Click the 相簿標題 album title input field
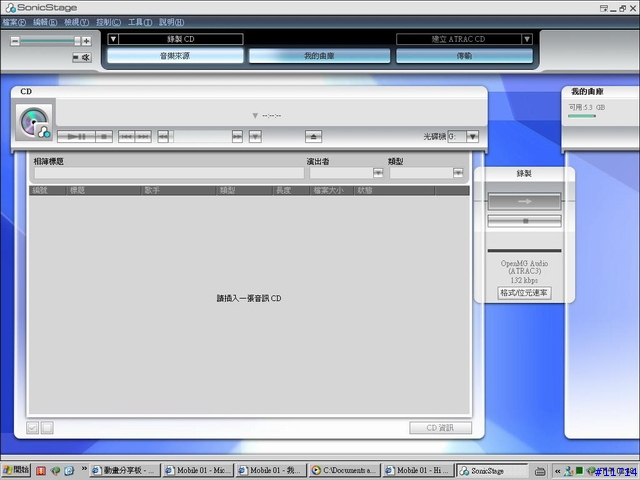Image resolution: width=640 pixels, height=480 pixels. [x=169, y=173]
